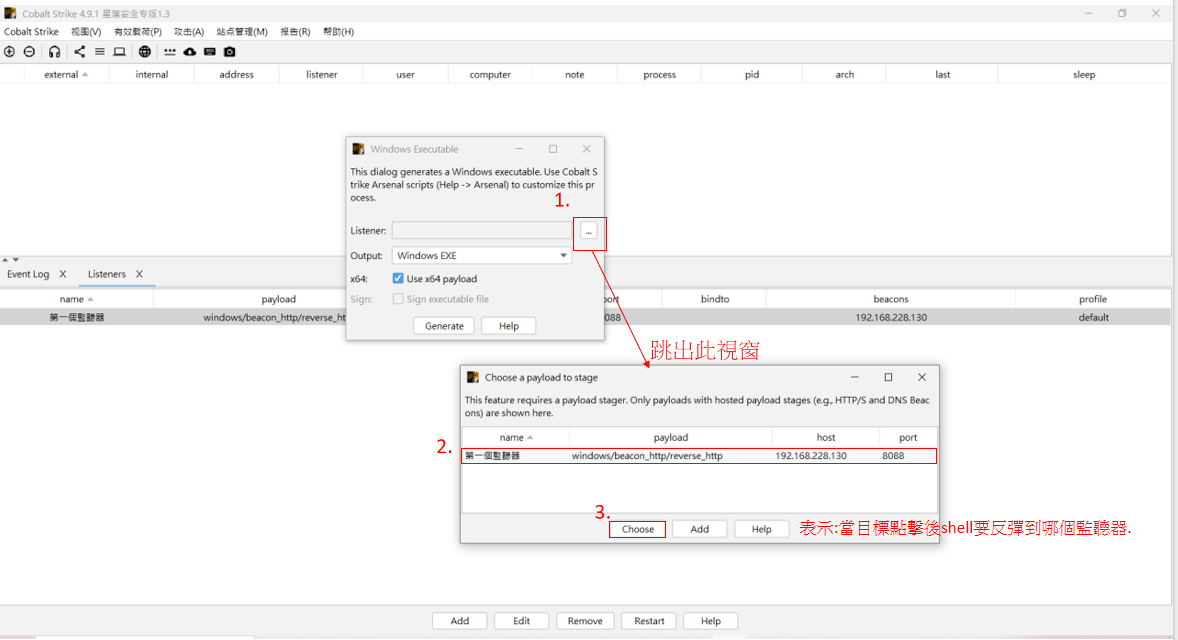
Task: Open the 帮助(H) menu
Action: pyautogui.click(x=338, y=32)
